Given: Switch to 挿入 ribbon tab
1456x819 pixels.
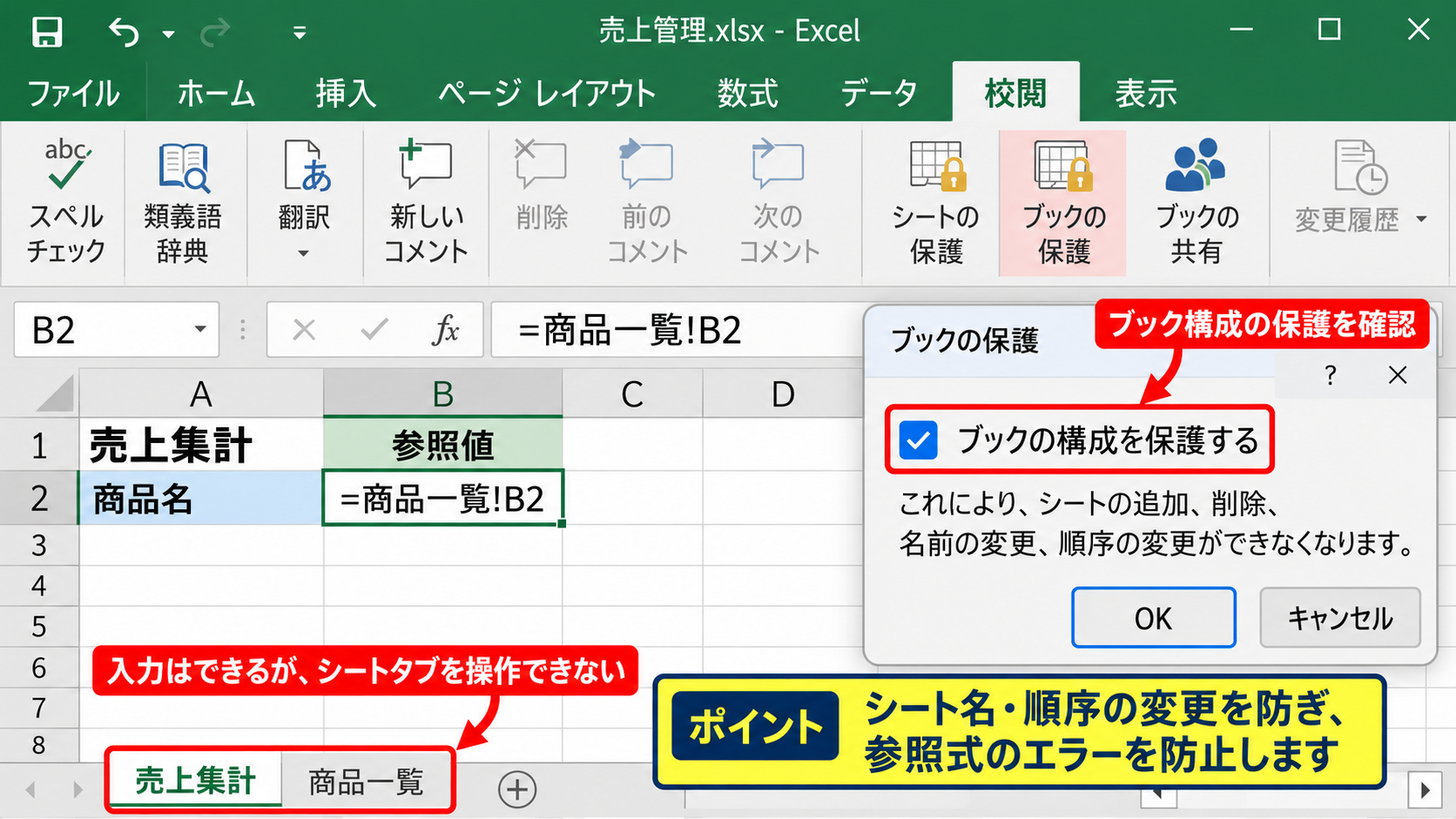Looking at the screenshot, I should (x=346, y=93).
